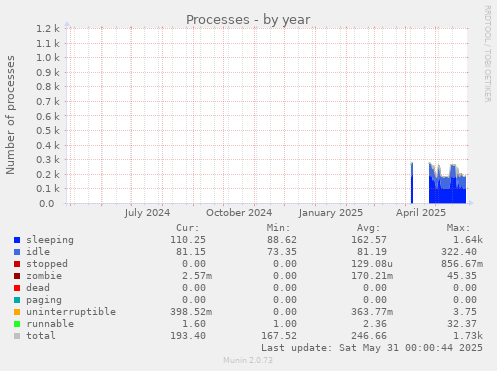Viewport: 497px width, 371px height.
Task: Click the dead legend color swatch
Action: pyautogui.click(x=17, y=288)
